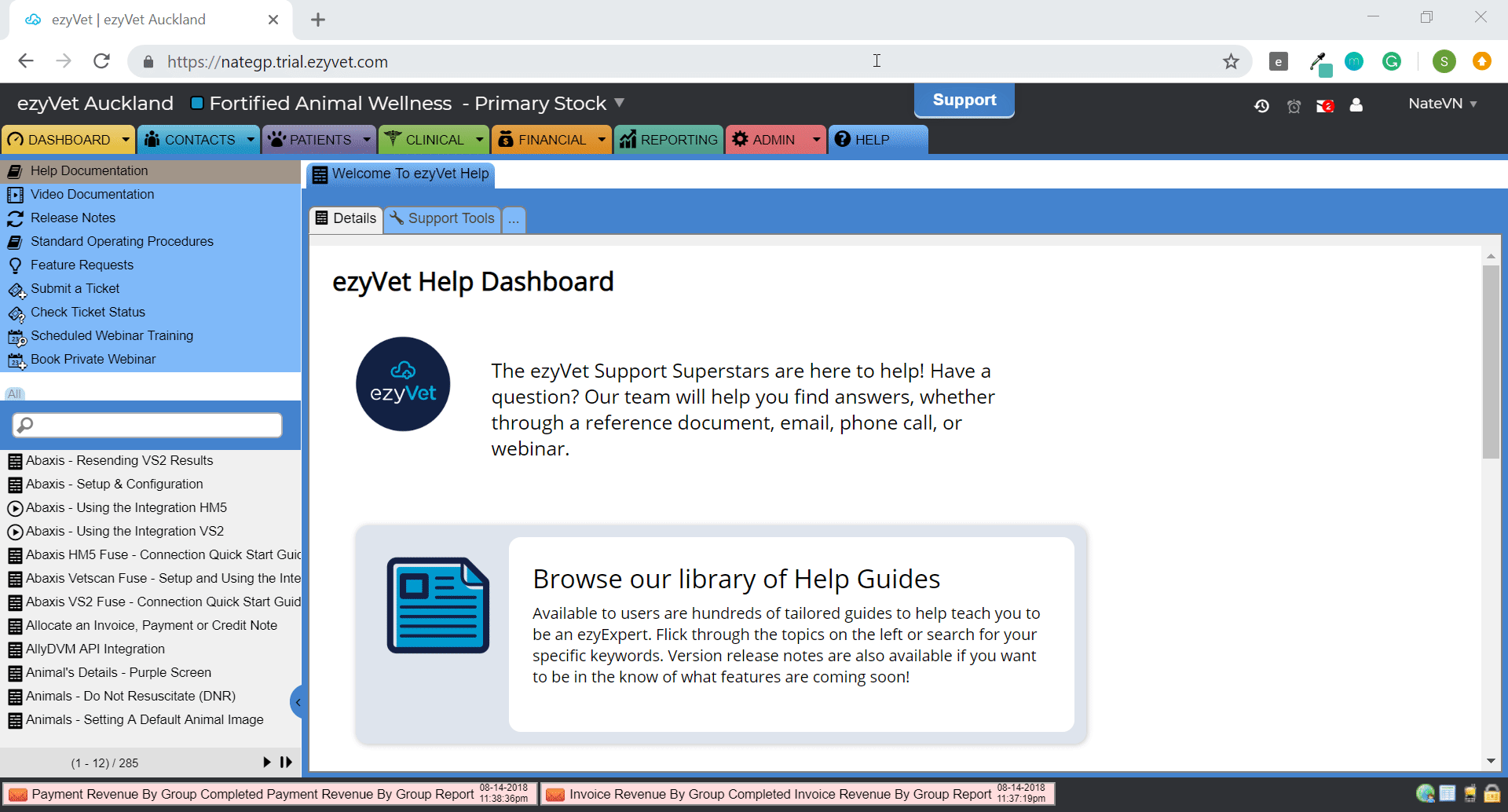The image size is (1508, 812).
Task: Go to the next page of help articles
Action: click(267, 762)
